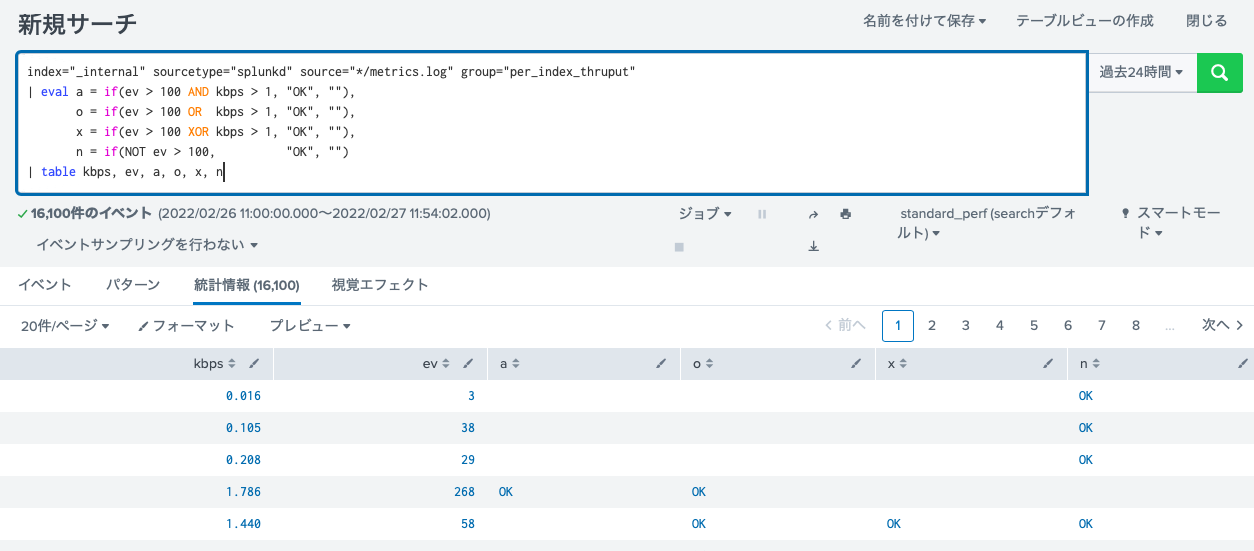Click the kbps value 1.786
The width and height of the screenshot is (1254, 551).
coord(243,492)
